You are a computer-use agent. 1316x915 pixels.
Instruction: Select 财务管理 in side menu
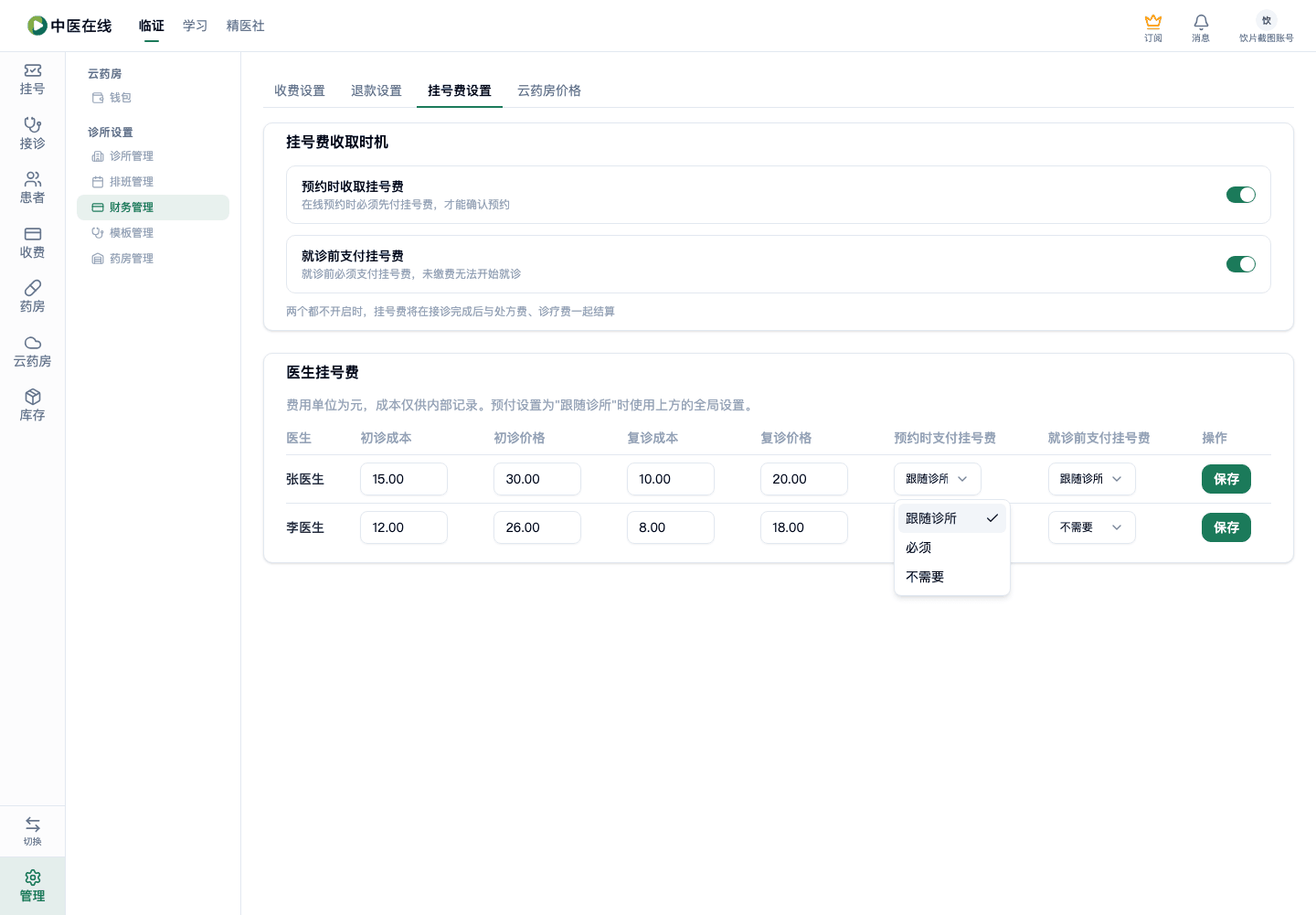pos(153,207)
